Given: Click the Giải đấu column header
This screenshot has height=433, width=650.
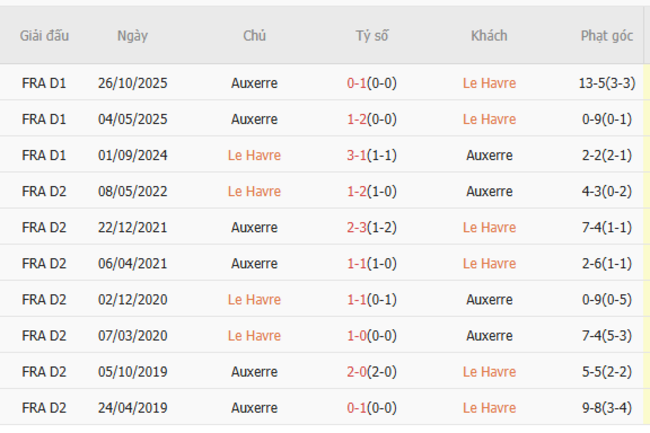Looking at the screenshot, I should (44, 36).
